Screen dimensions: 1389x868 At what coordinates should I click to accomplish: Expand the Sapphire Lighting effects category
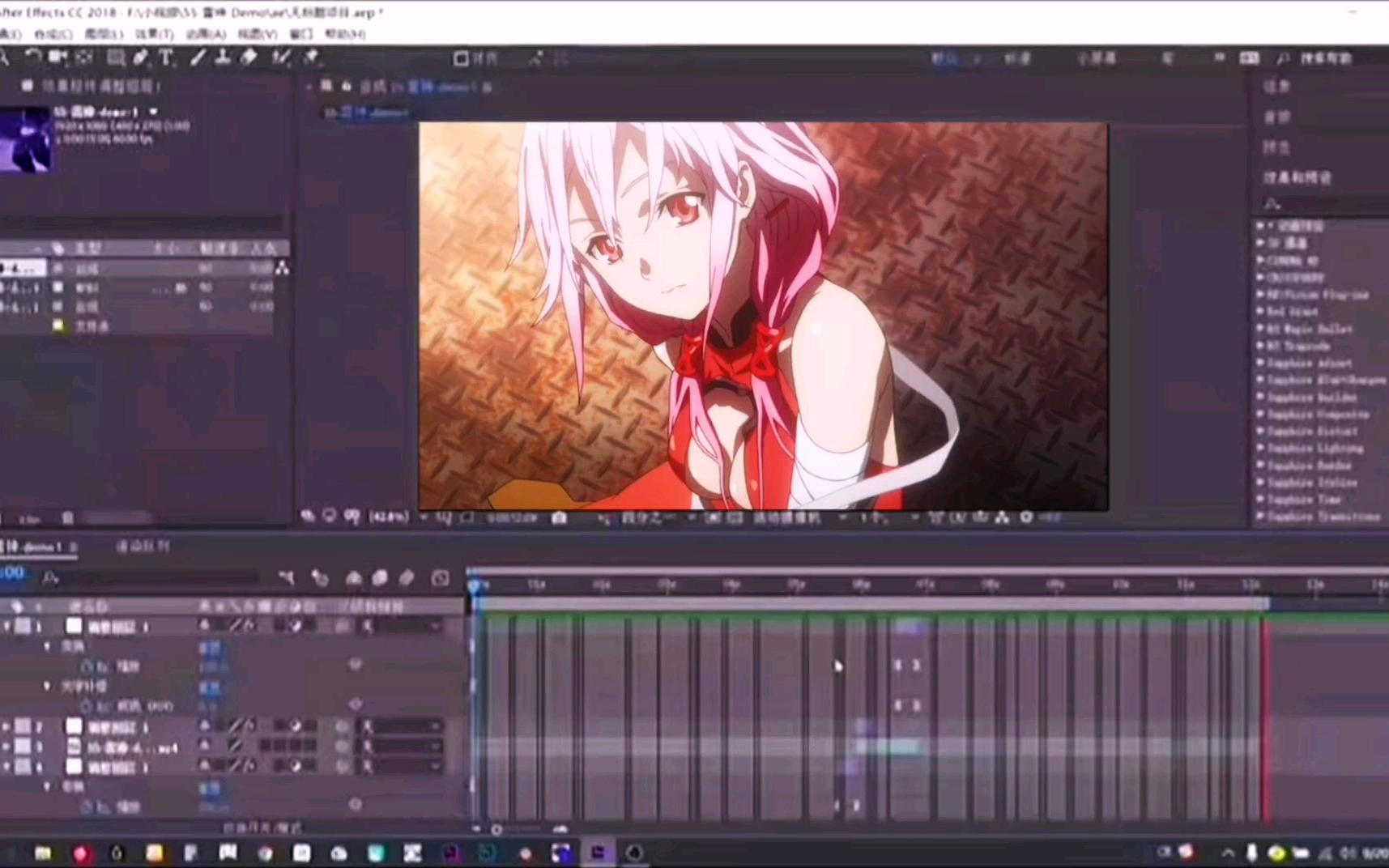tap(1262, 448)
